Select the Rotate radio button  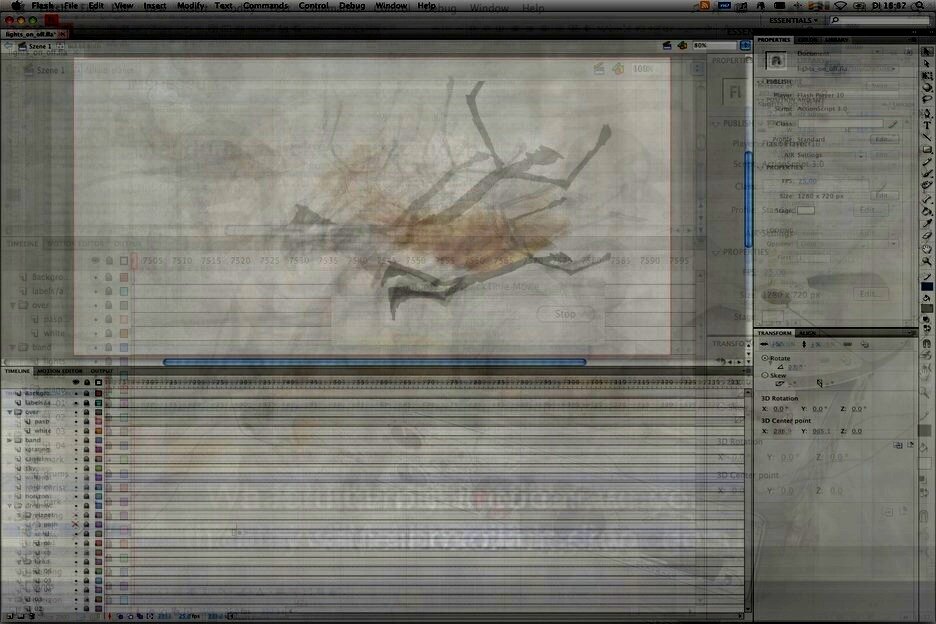point(765,358)
